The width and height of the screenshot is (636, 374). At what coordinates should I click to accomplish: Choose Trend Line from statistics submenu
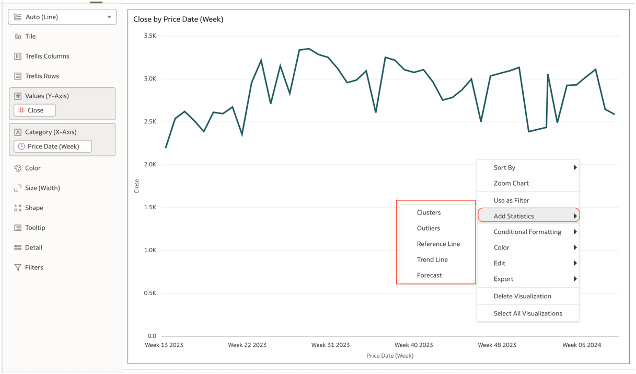(432, 260)
